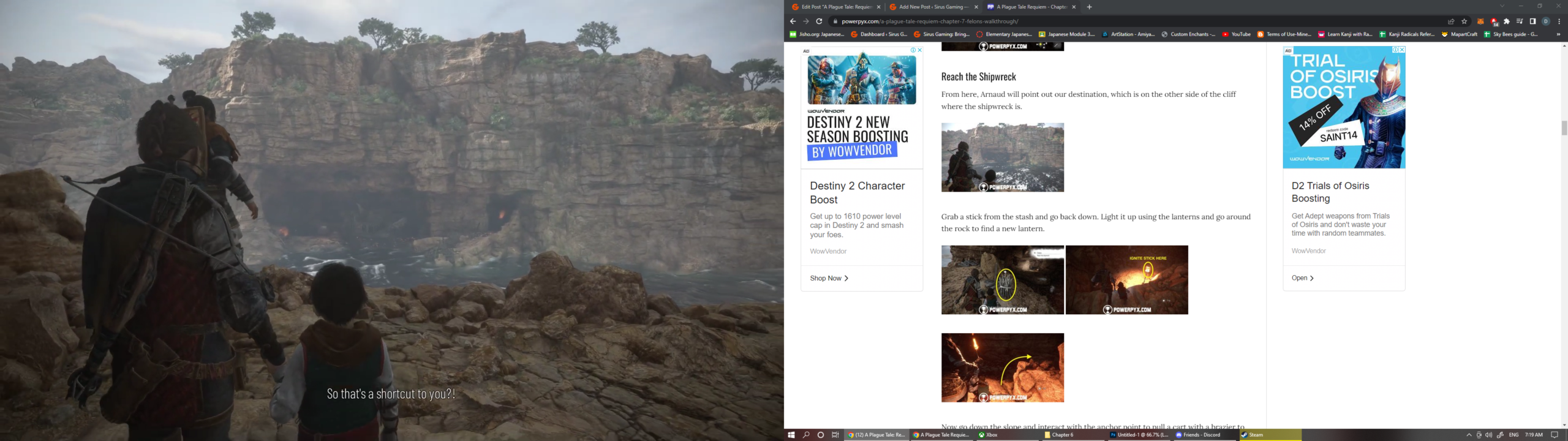Image resolution: width=1568 pixels, height=441 pixels.
Task: Toggle the Chrome side panel
Action: point(1532,21)
